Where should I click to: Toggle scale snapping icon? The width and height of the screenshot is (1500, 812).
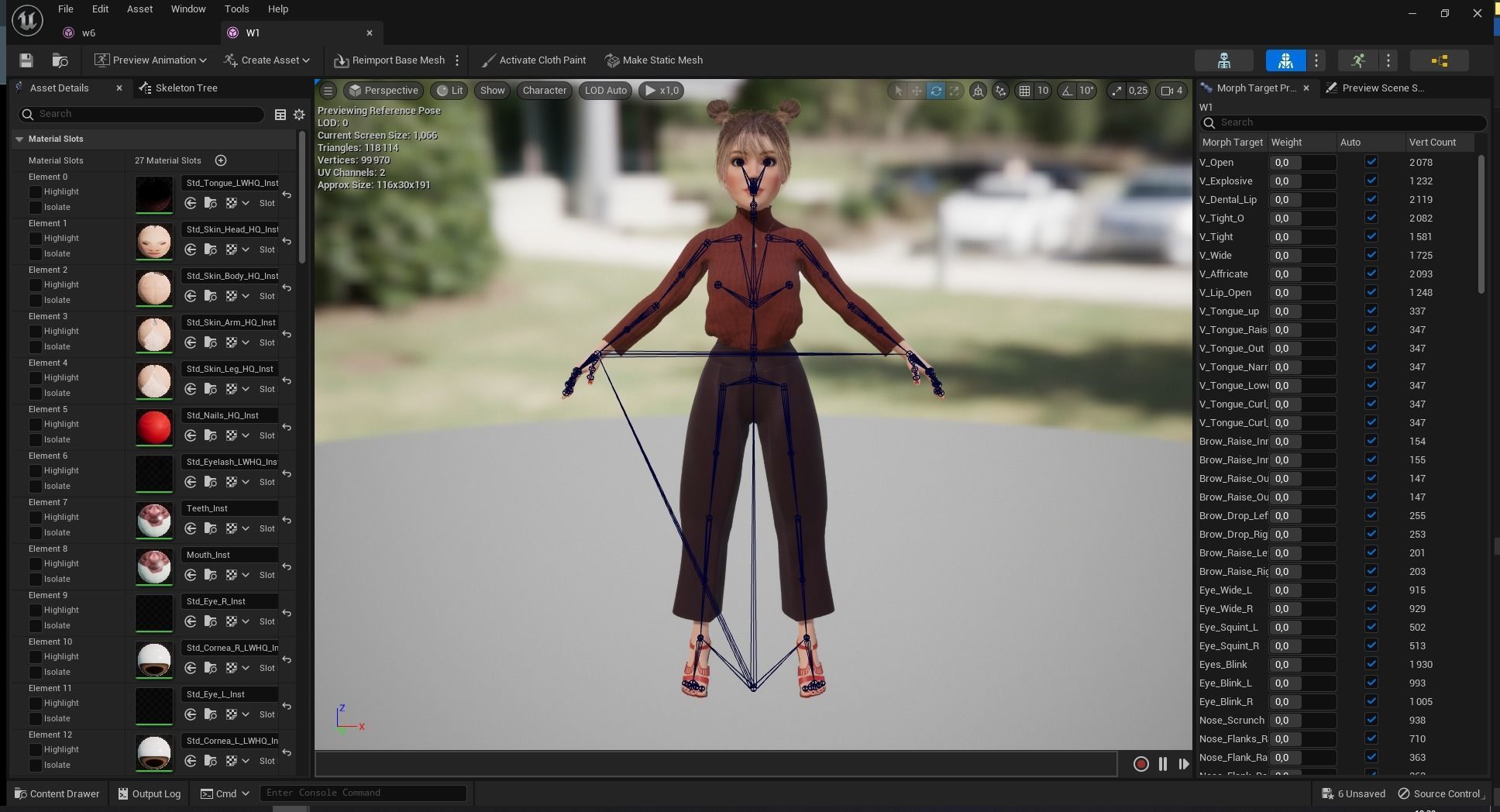[x=1116, y=91]
